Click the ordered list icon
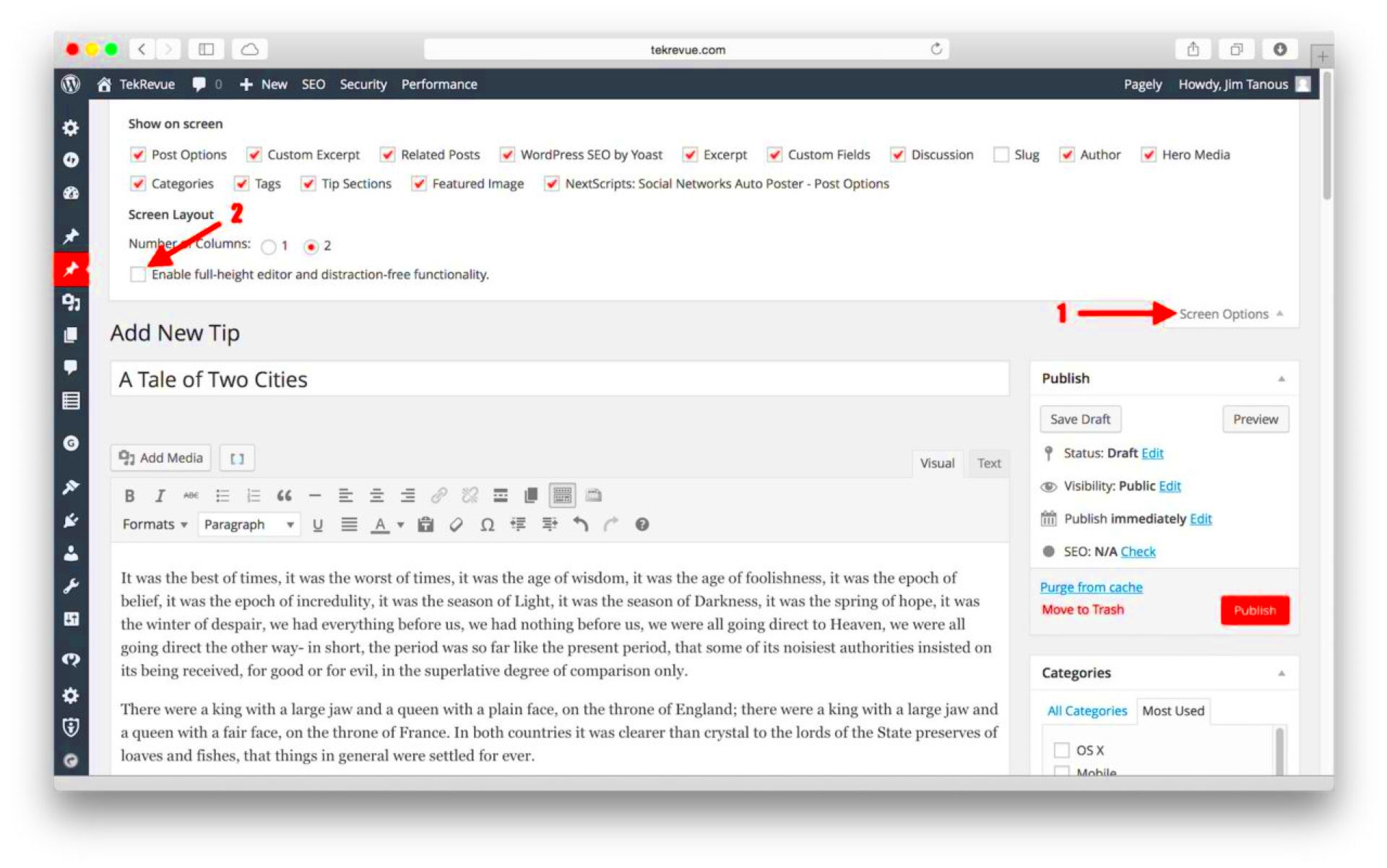 click(x=254, y=494)
